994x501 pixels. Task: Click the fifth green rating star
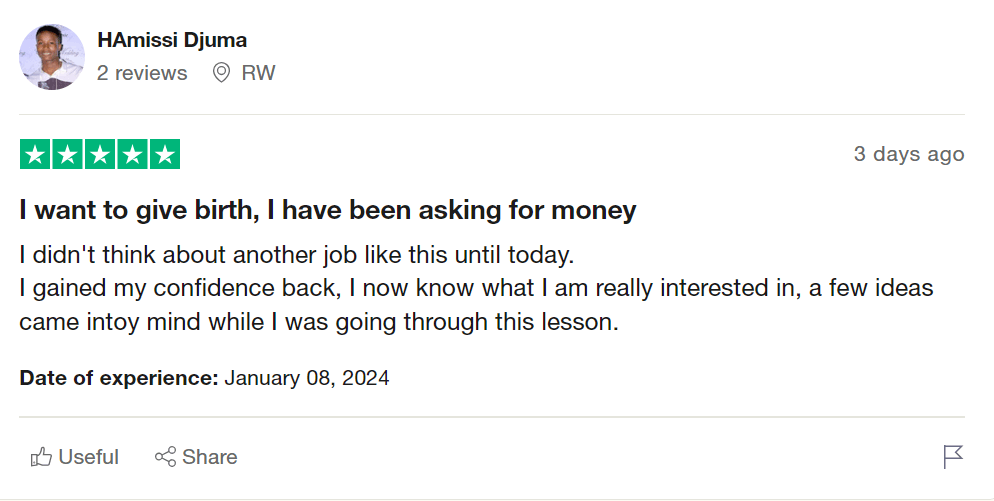coord(164,155)
